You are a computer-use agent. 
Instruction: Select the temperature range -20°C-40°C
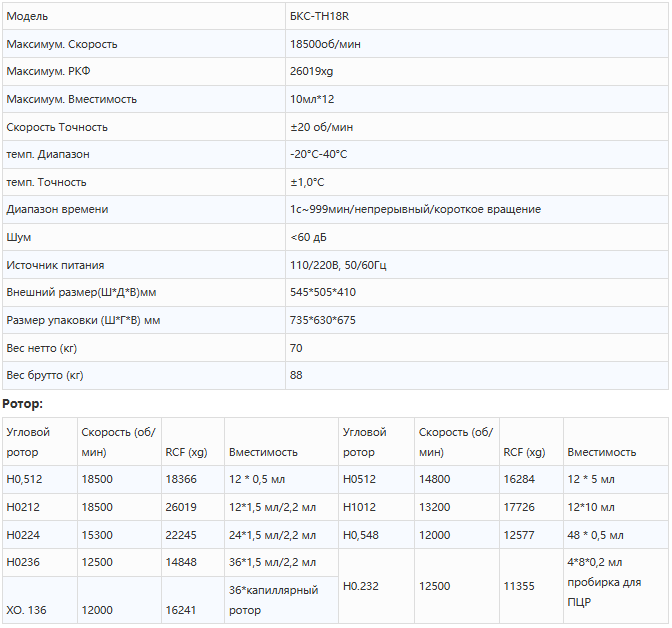(x=318, y=154)
